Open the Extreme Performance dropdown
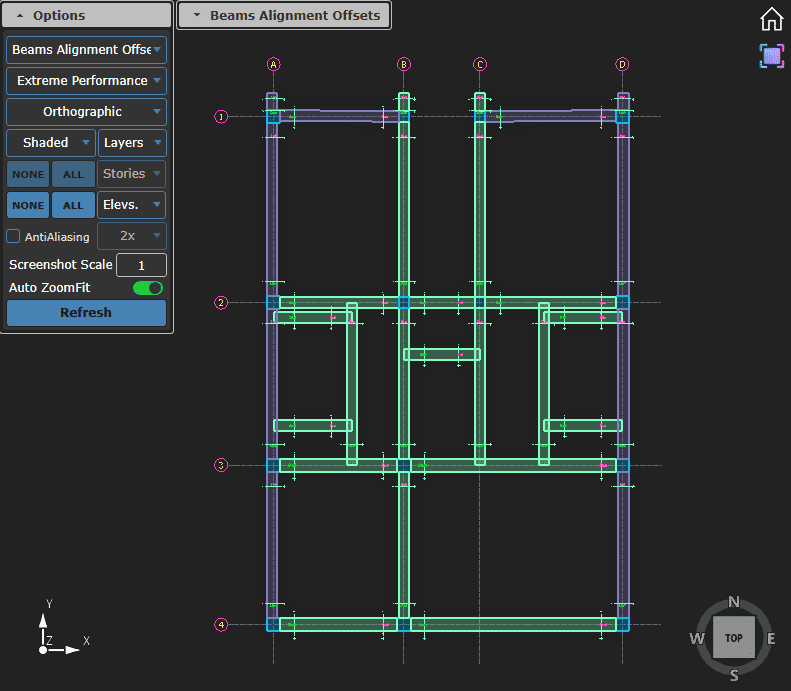 tap(86, 81)
